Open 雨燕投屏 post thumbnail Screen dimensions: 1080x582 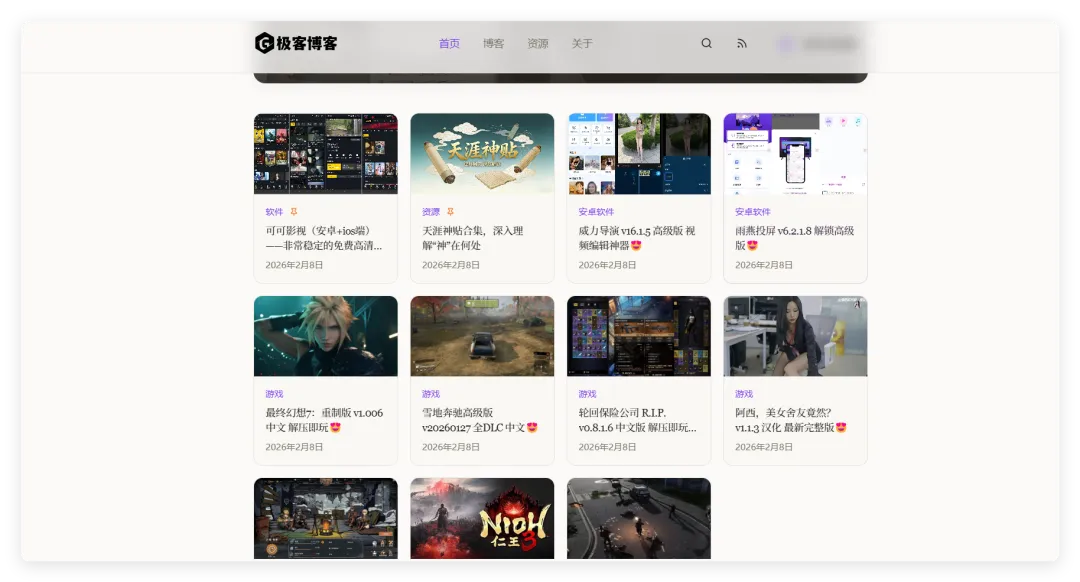pyautogui.click(x=795, y=154)
